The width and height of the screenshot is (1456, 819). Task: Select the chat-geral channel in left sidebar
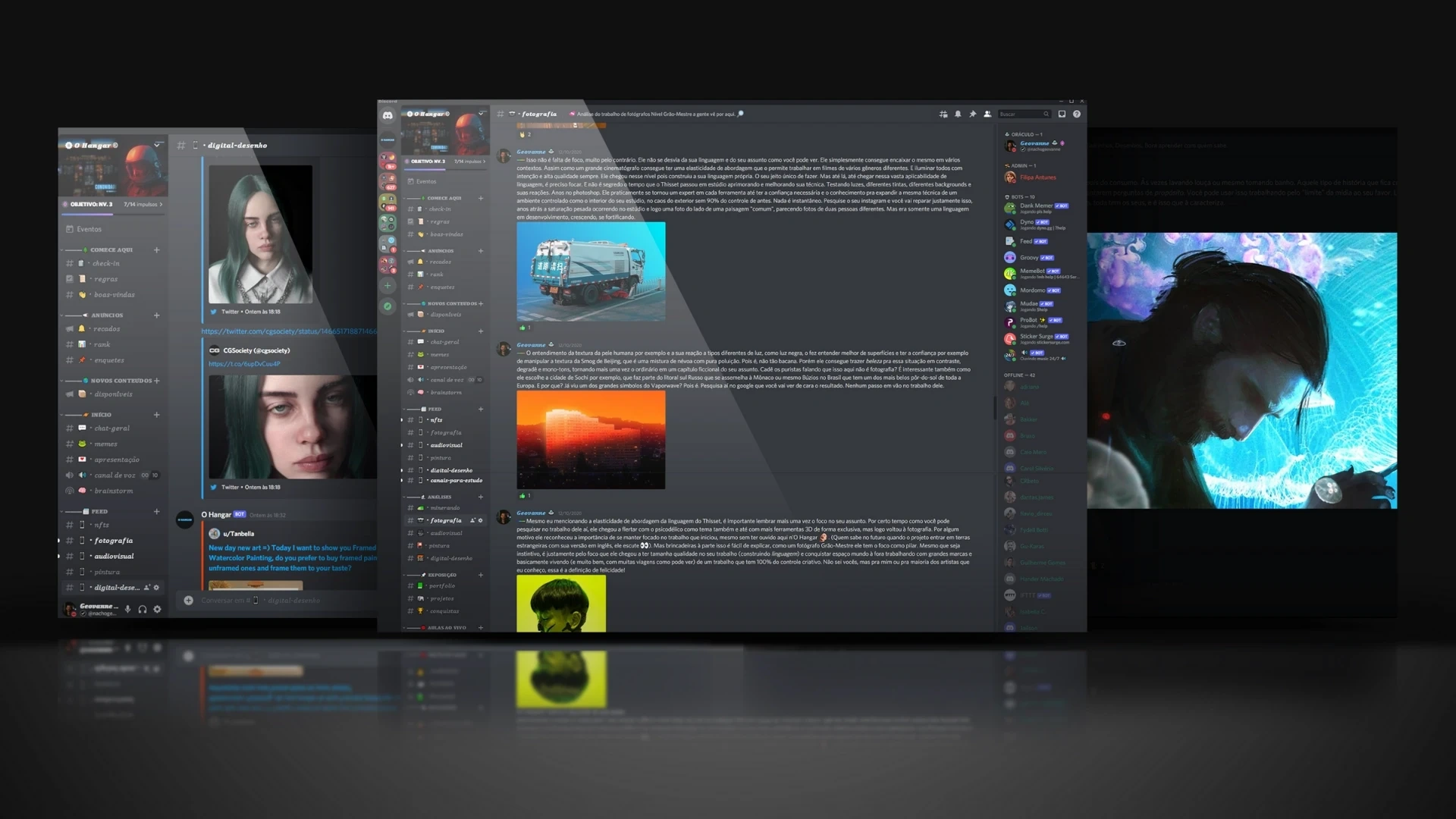[111, 428]
